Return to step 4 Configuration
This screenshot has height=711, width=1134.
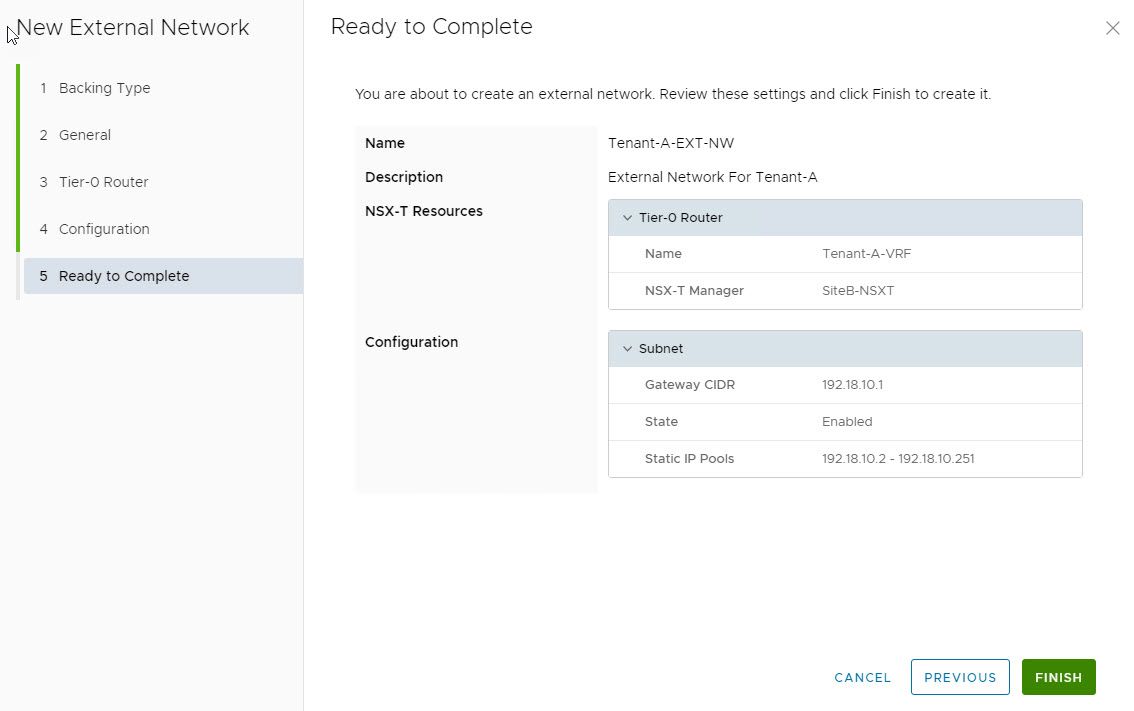tap(104, 229)
